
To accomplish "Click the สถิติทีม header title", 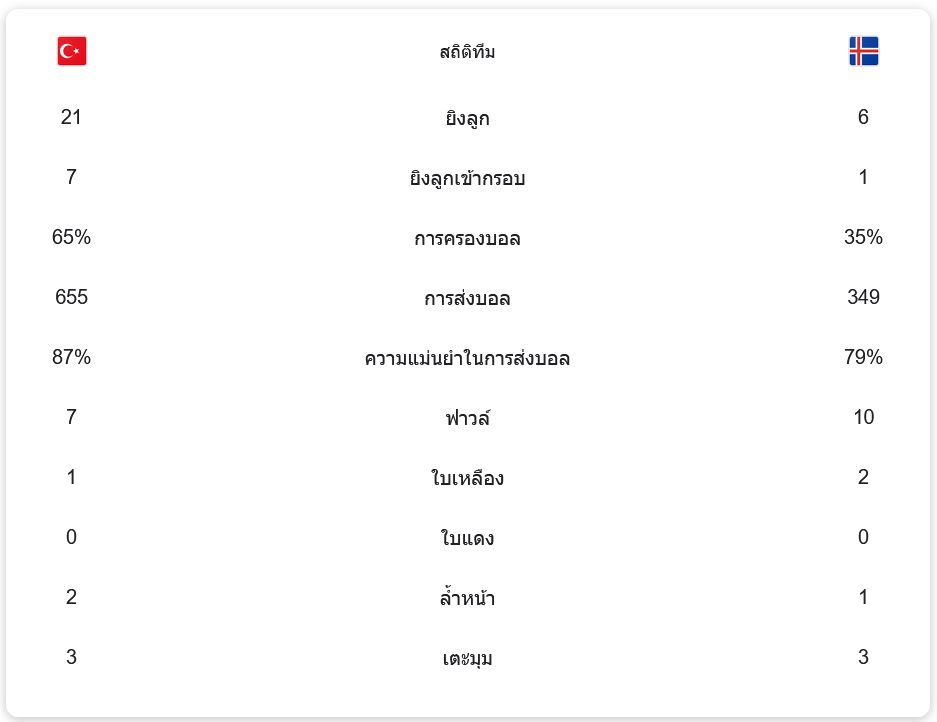I will [467, 52].
